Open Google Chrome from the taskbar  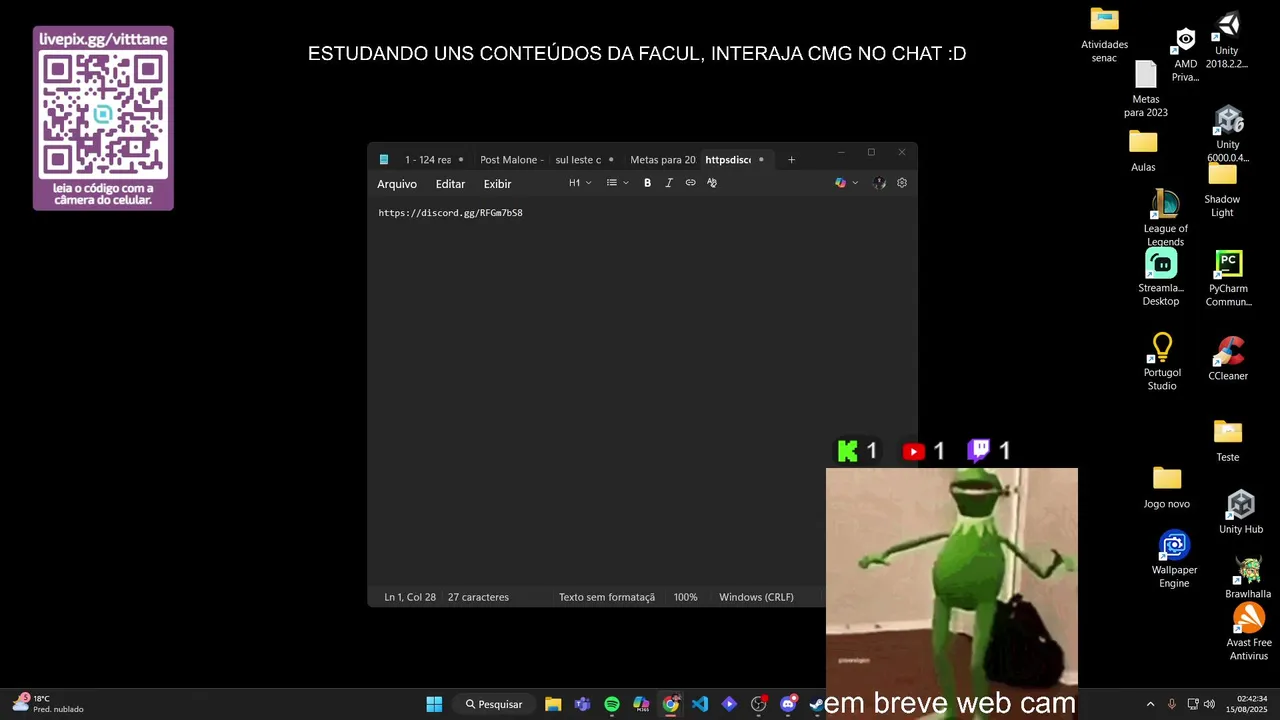pos(671,704)
